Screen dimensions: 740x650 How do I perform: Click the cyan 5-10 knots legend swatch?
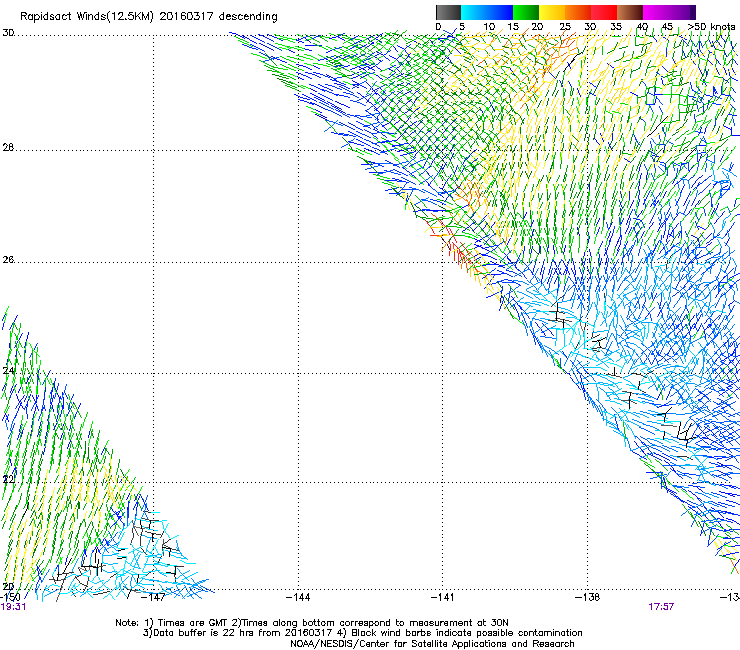[474, 12]
